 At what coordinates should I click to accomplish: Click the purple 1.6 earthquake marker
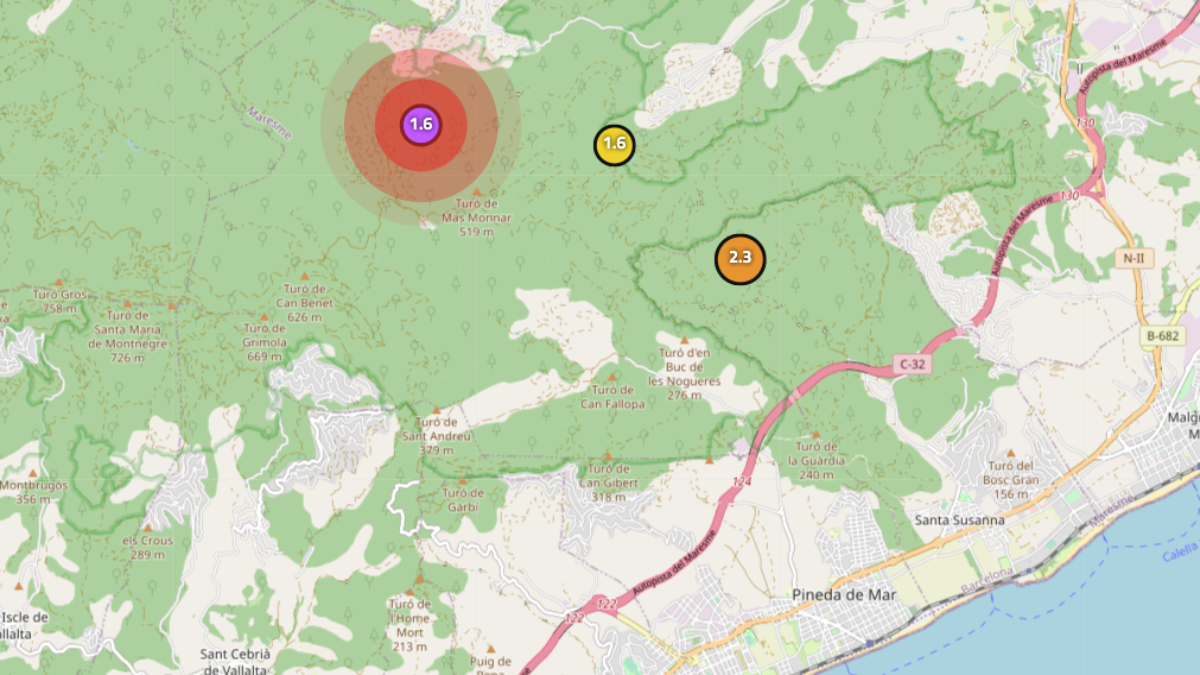[421, 125]
